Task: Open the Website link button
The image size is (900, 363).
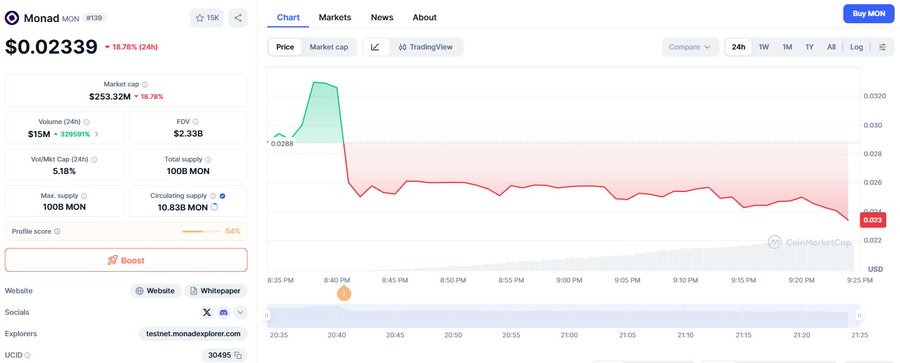Action: tap(156, 291)
